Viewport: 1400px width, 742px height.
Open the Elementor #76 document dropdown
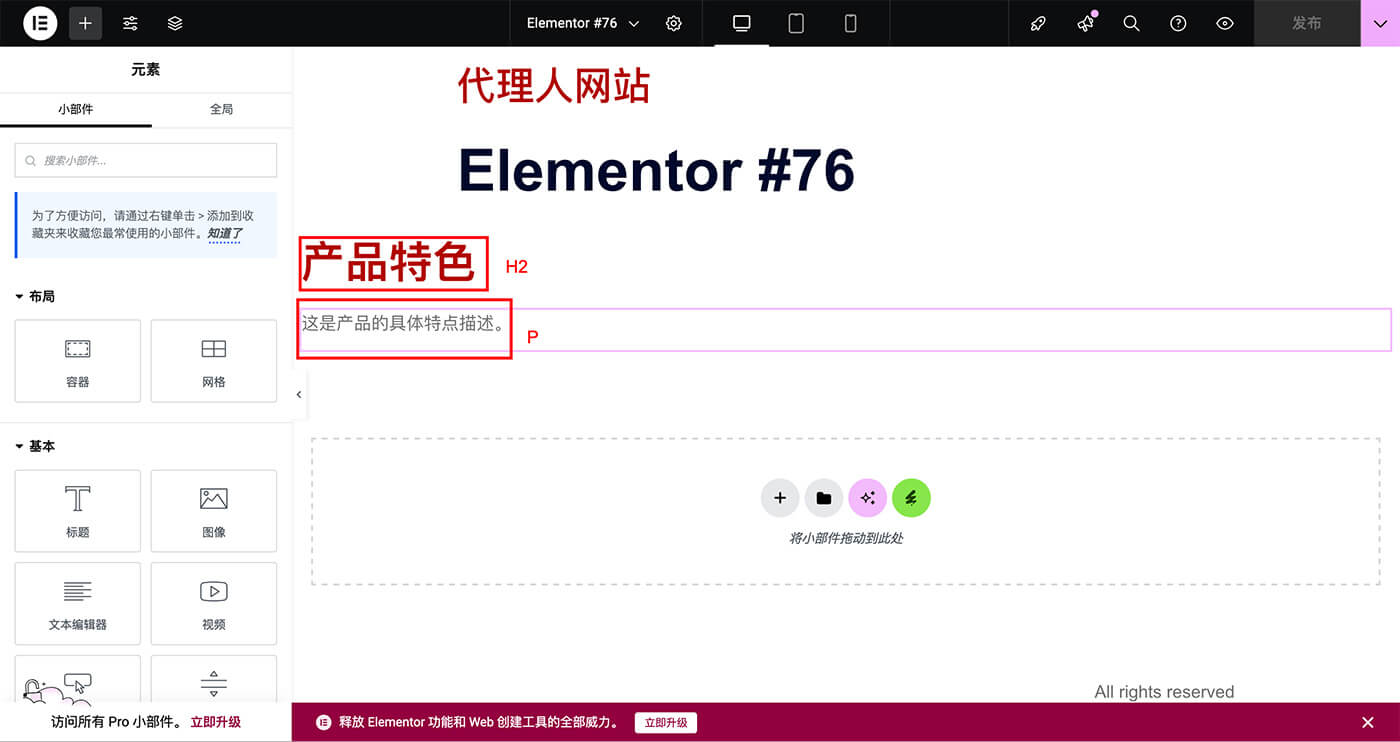(583, 23)
